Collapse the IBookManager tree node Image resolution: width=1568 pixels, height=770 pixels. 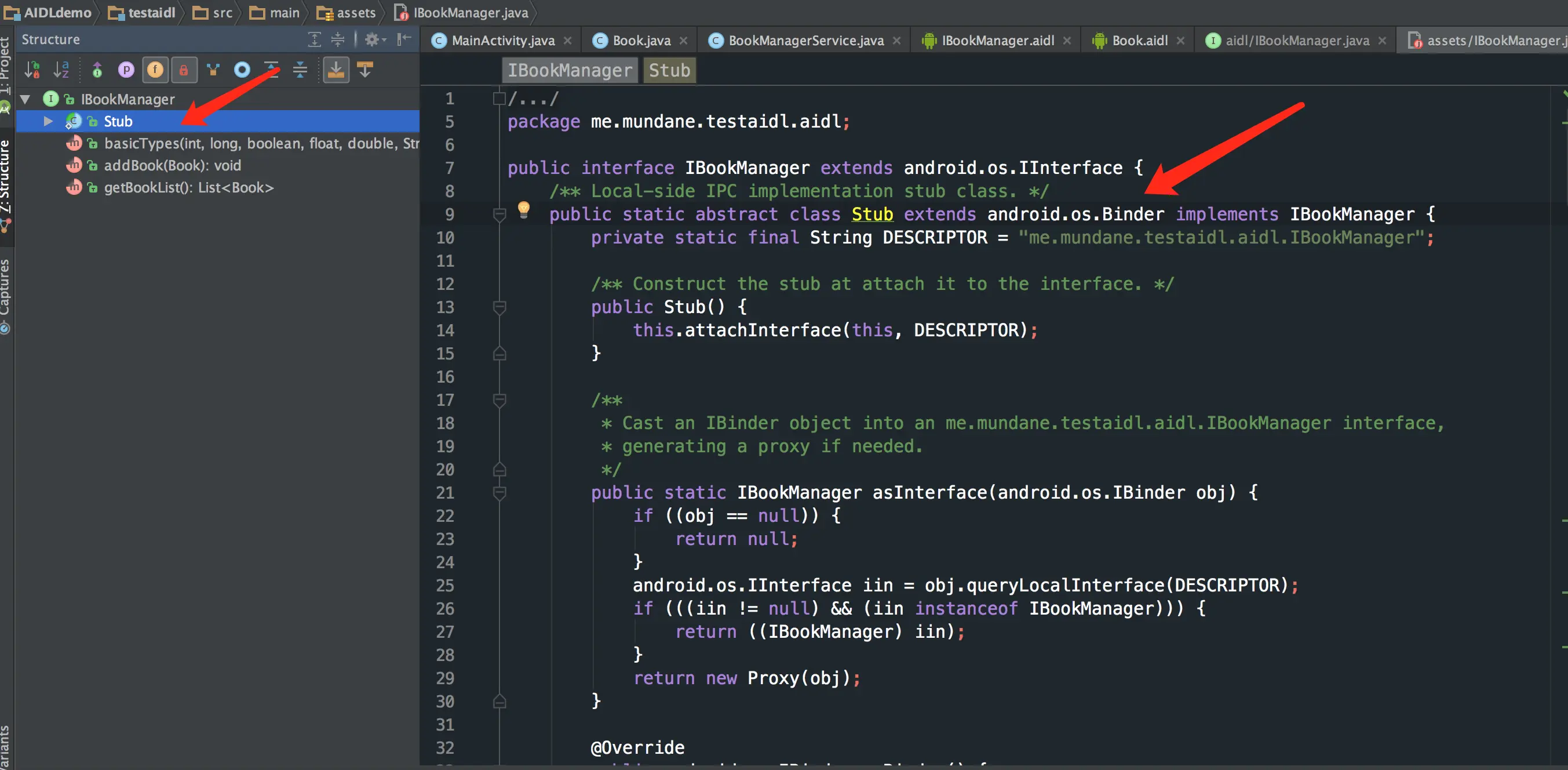[25, 99]
